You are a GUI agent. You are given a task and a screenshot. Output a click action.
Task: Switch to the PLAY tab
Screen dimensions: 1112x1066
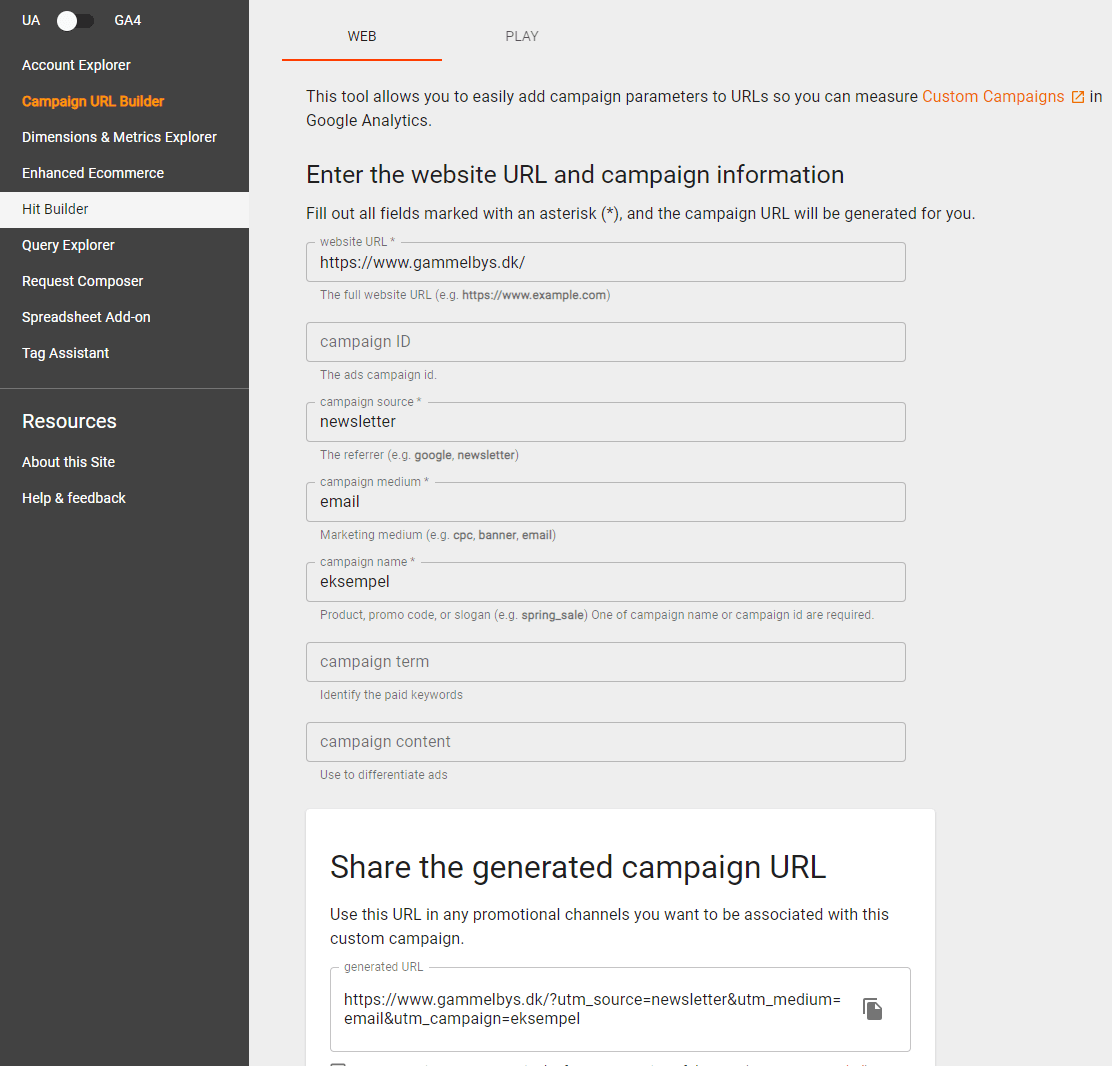tap(522, 36)
